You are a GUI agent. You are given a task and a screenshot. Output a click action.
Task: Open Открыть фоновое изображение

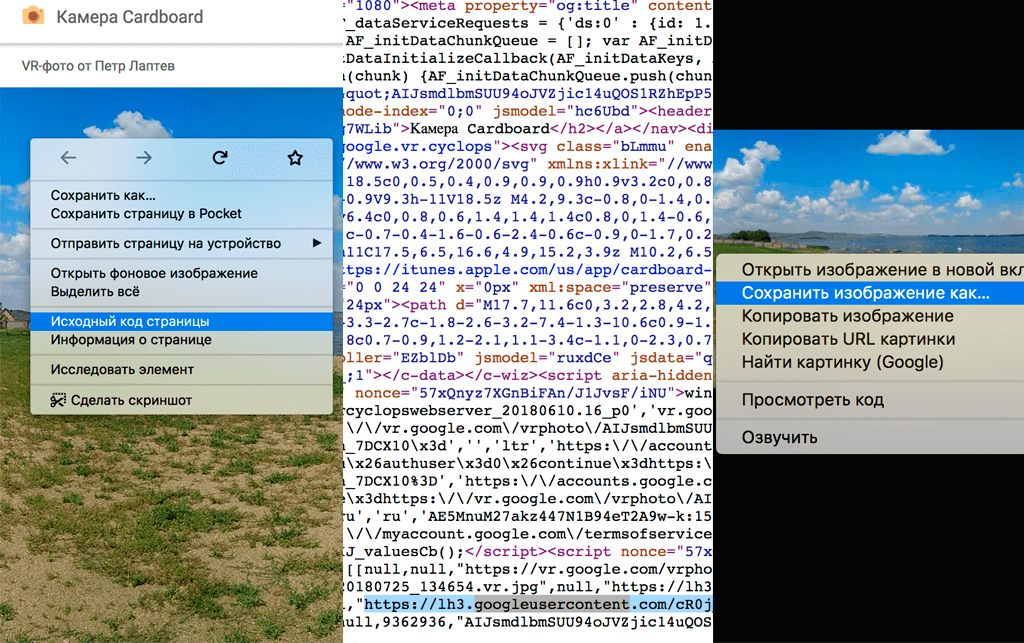pos(154,273)
